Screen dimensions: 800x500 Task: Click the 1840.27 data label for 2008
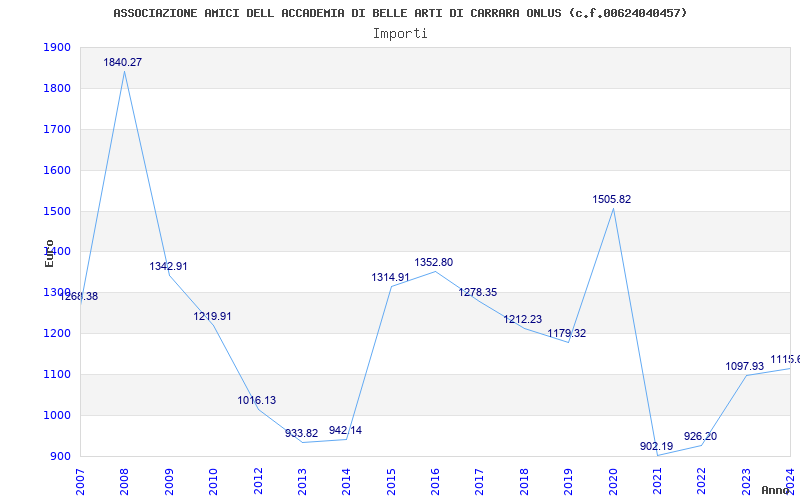tap(122, 62)
